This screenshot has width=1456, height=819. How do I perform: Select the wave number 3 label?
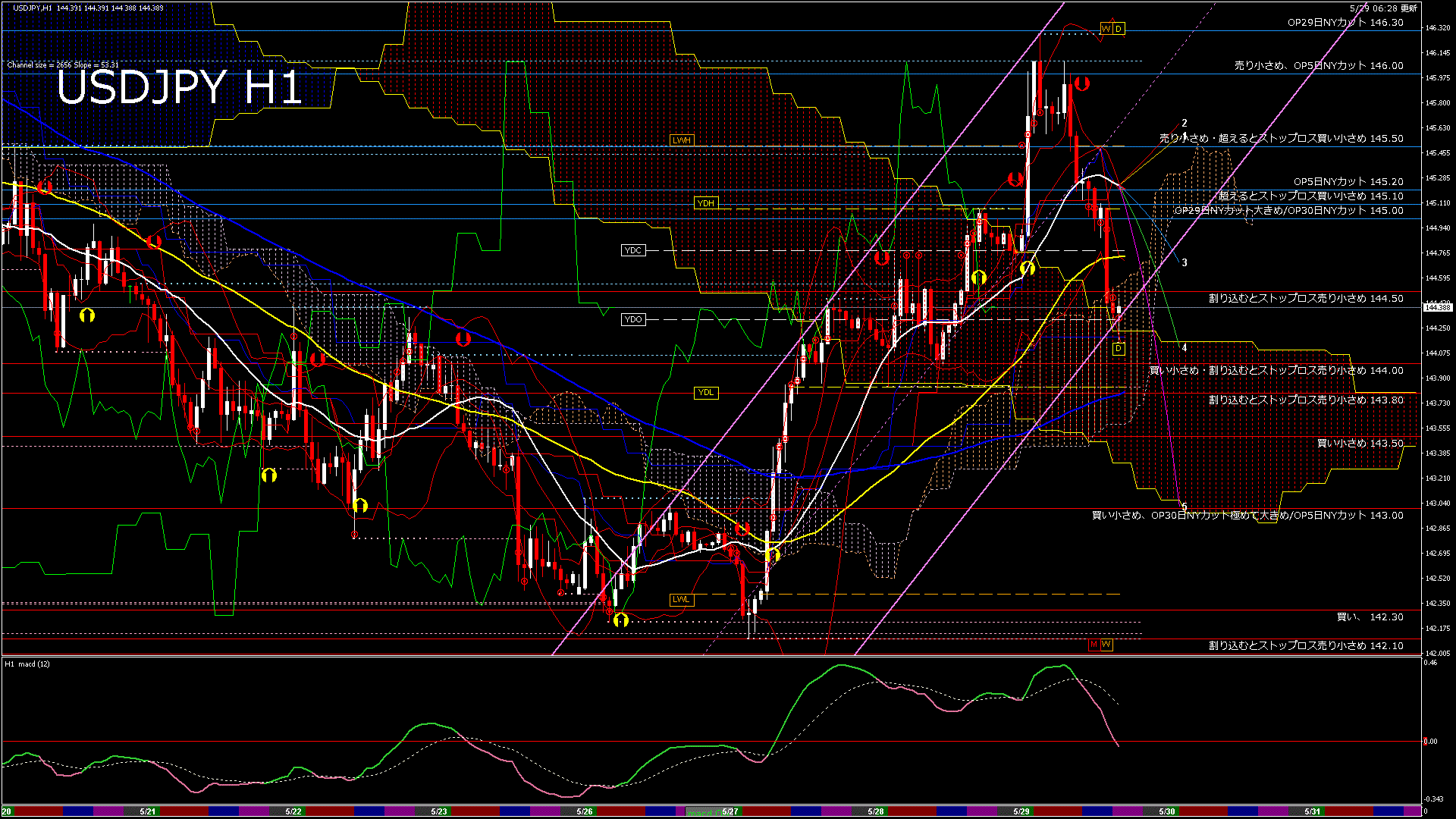[1185, 262]
